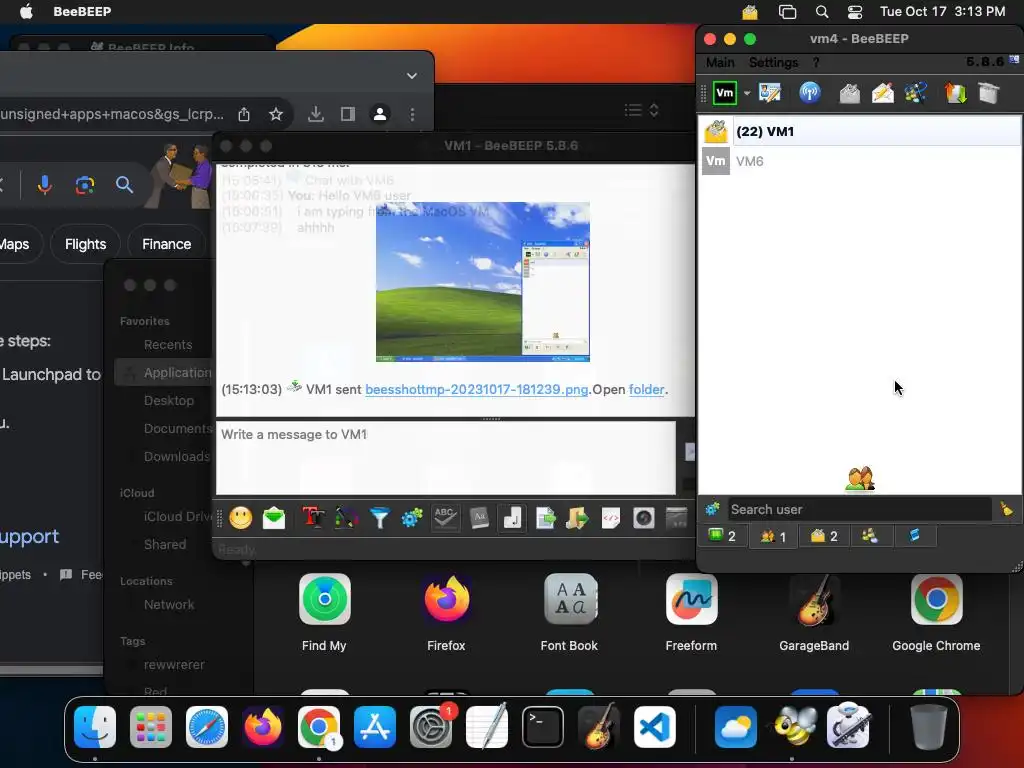Open the folder link in VM1 chat

click(647, 389)
